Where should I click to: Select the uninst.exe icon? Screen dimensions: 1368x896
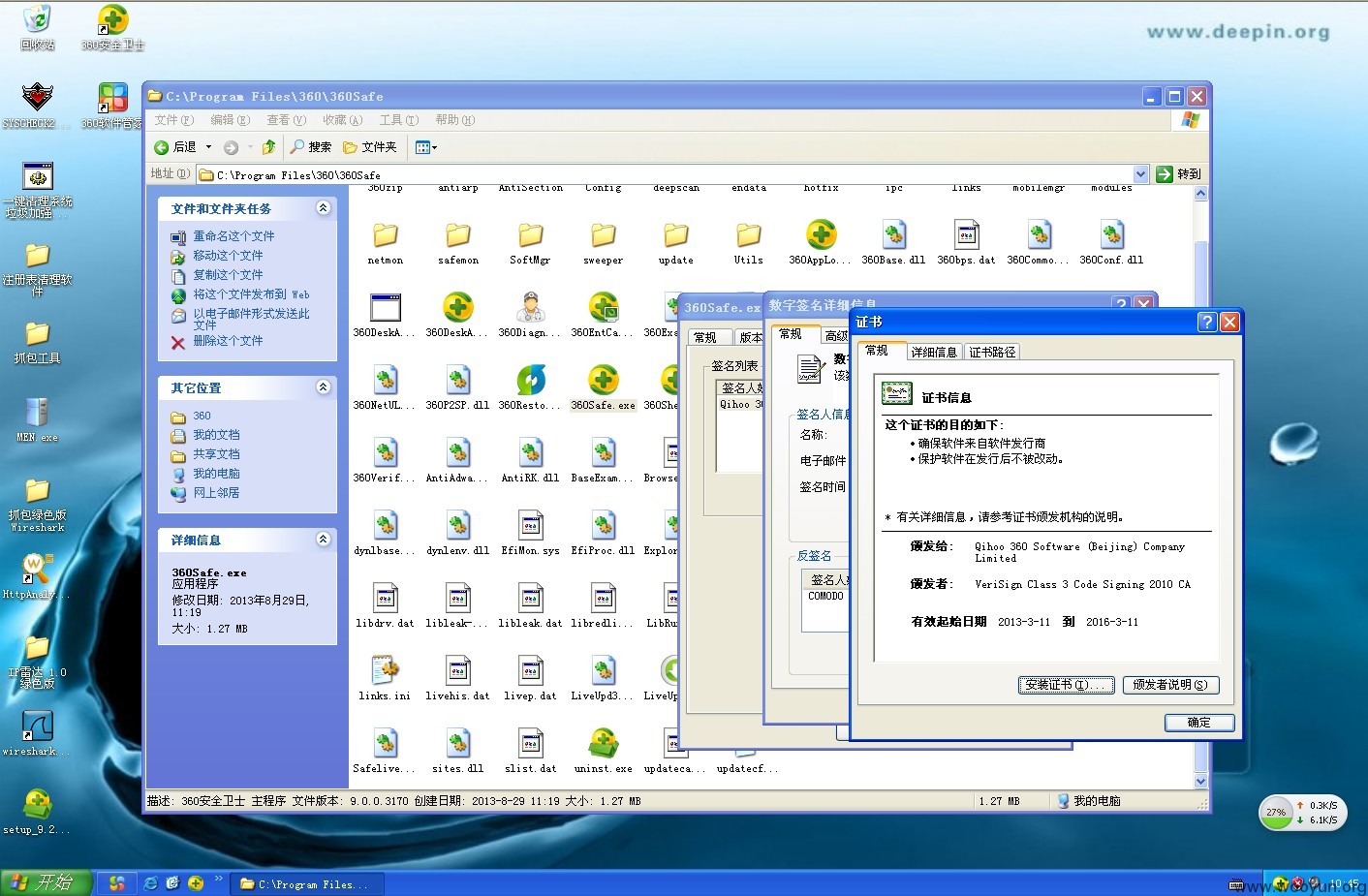(x=604, y=743)
